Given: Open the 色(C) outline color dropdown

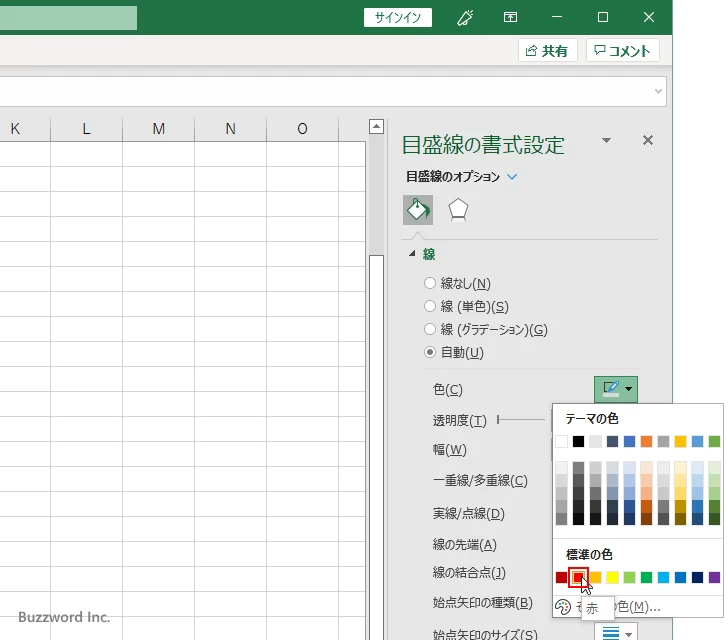Looking at the screenshot, I should click(x=616, y=389).
